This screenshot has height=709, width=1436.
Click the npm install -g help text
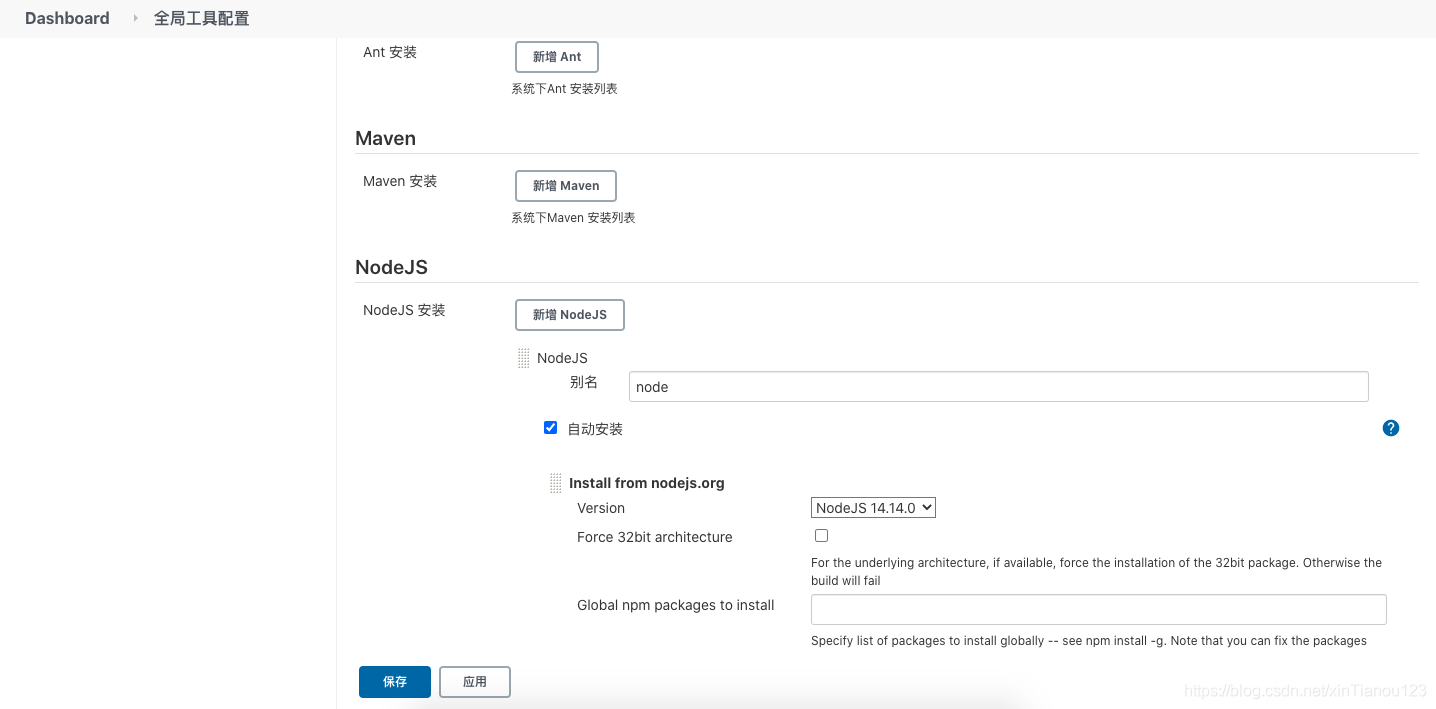click(x=1089, y=641)
